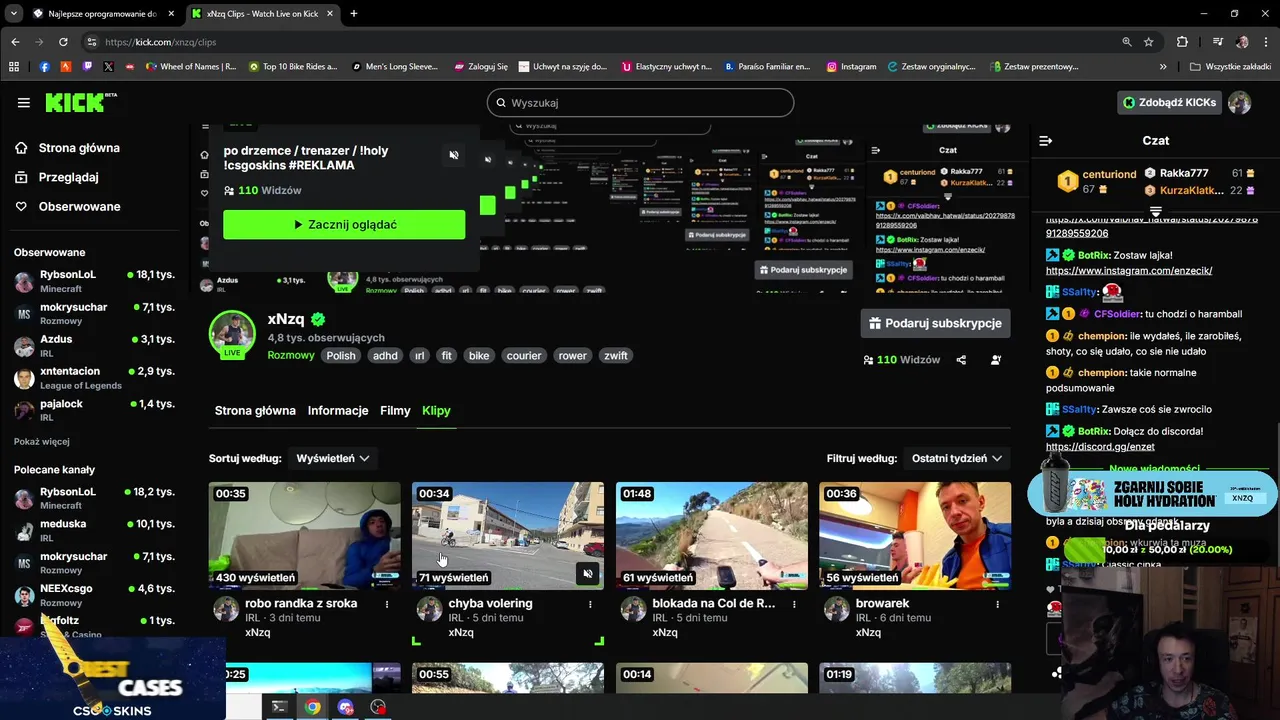Viewport: 1280px width, 720px height.
Task: Bookmark this page with star icon
Action: pos(1149,42)
